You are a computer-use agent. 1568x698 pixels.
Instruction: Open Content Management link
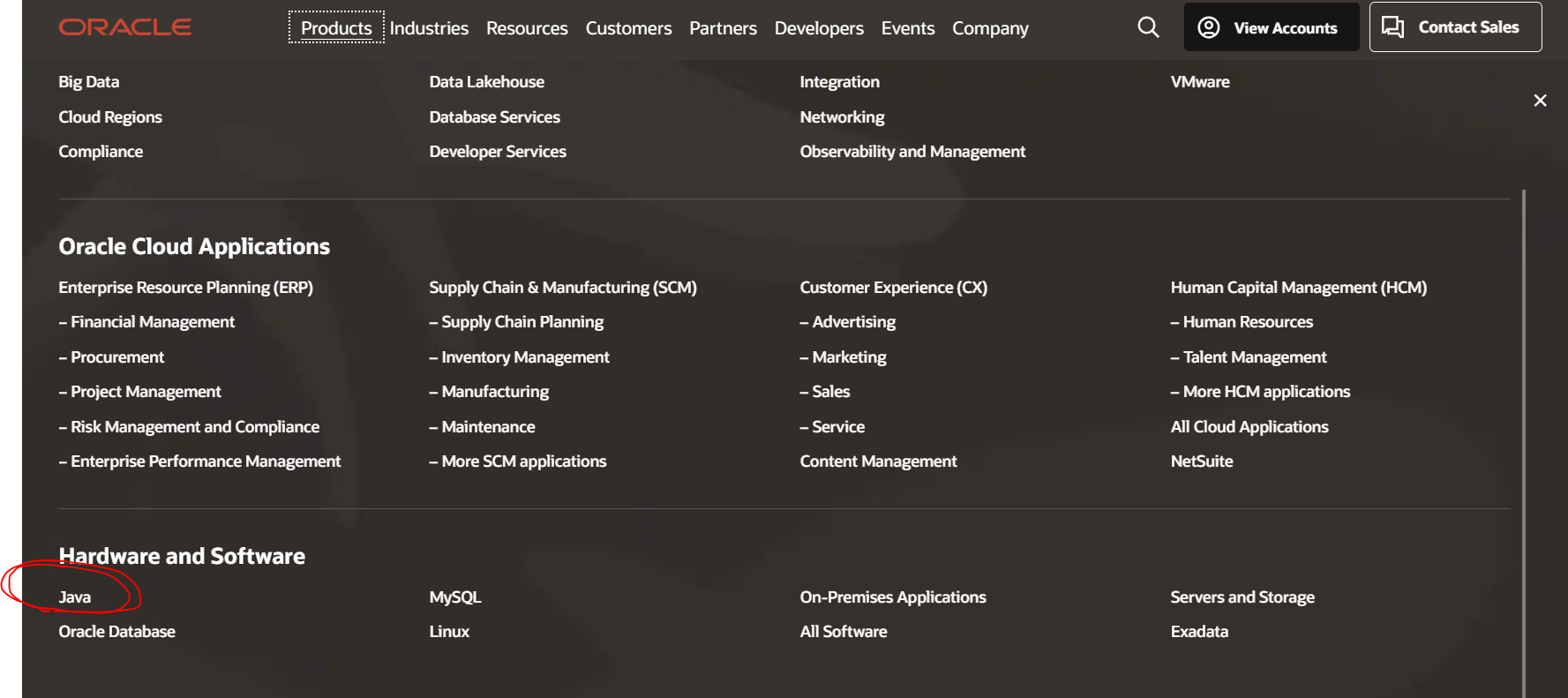click(878, 462)
